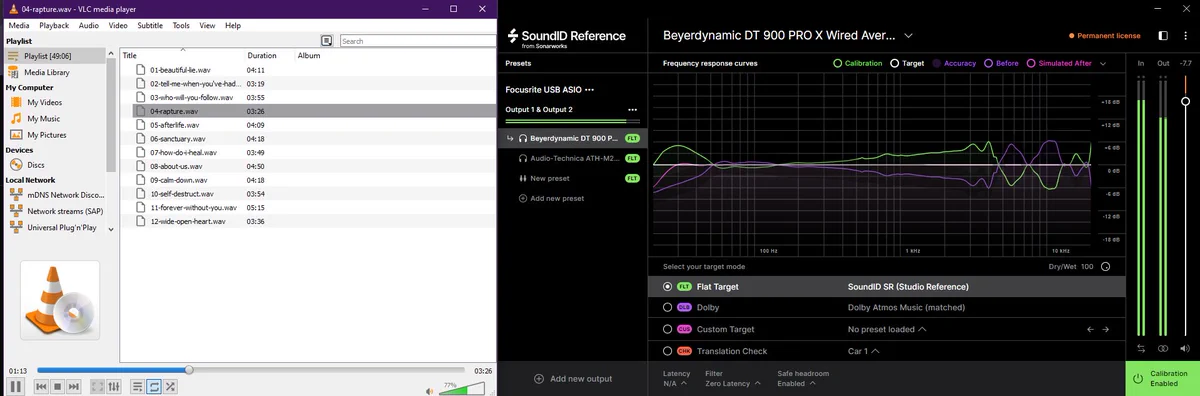Select the Custom Target radio button
The image size is (1200, 396).
click(x=668, y=329)
